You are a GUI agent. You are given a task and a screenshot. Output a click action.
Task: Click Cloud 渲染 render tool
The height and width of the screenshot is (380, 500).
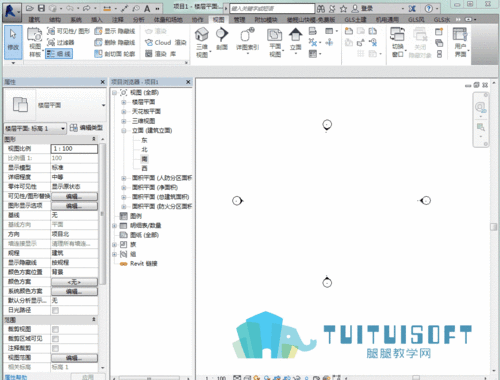tap(166, 42)
